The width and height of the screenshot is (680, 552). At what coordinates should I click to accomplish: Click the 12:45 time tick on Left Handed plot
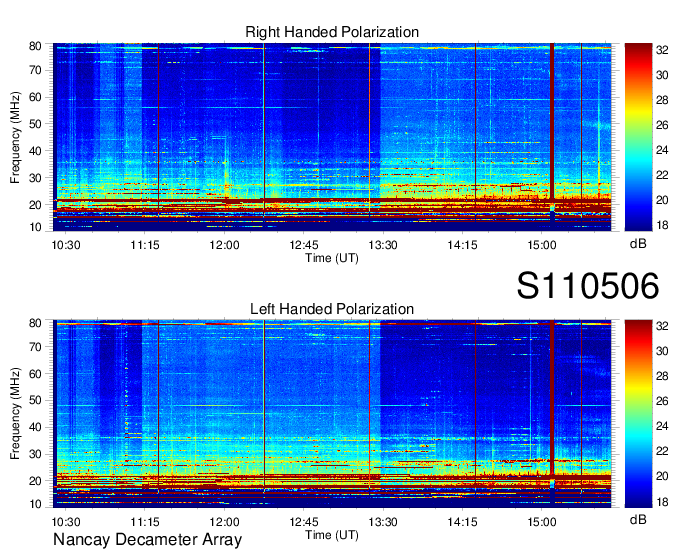[304, 522]
